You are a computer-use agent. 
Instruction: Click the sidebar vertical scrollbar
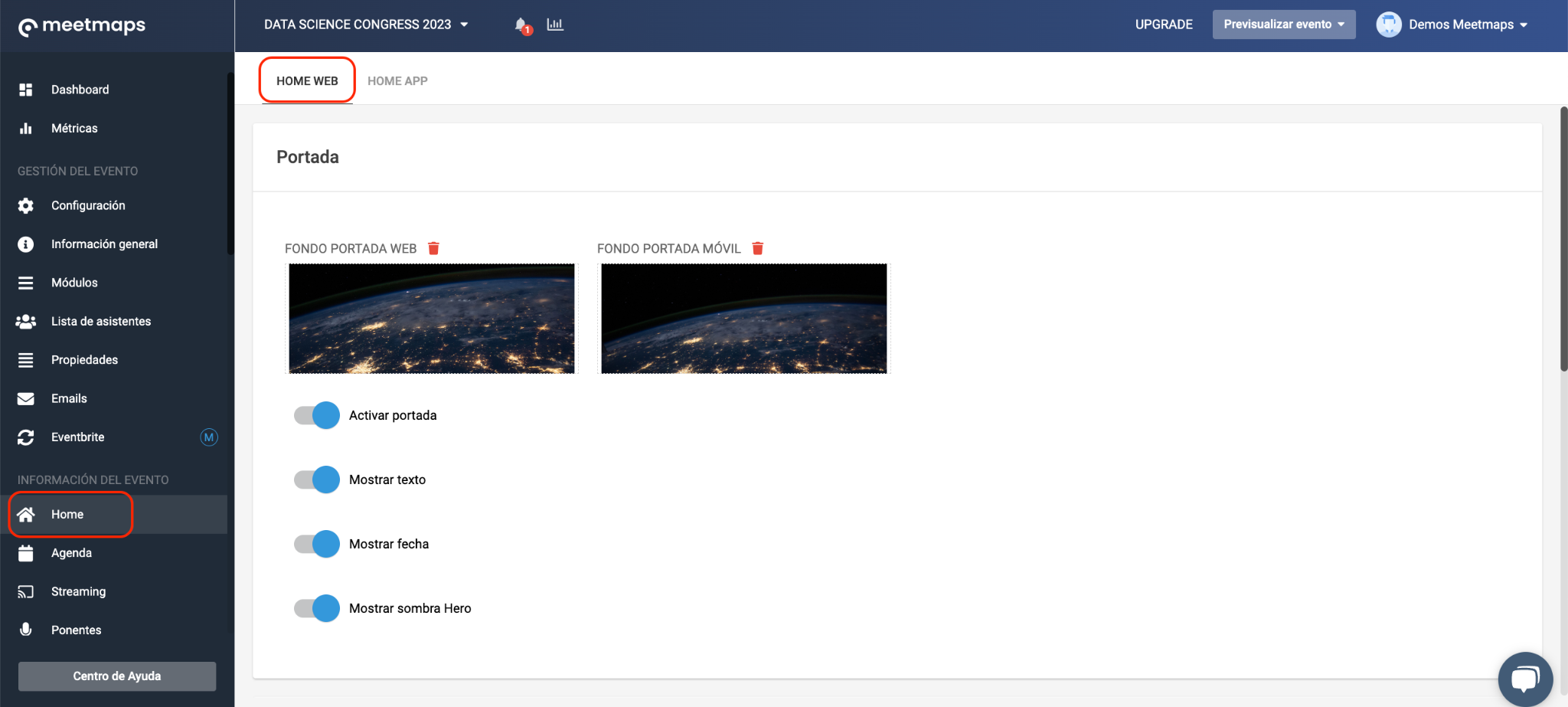tap(230, 164)
